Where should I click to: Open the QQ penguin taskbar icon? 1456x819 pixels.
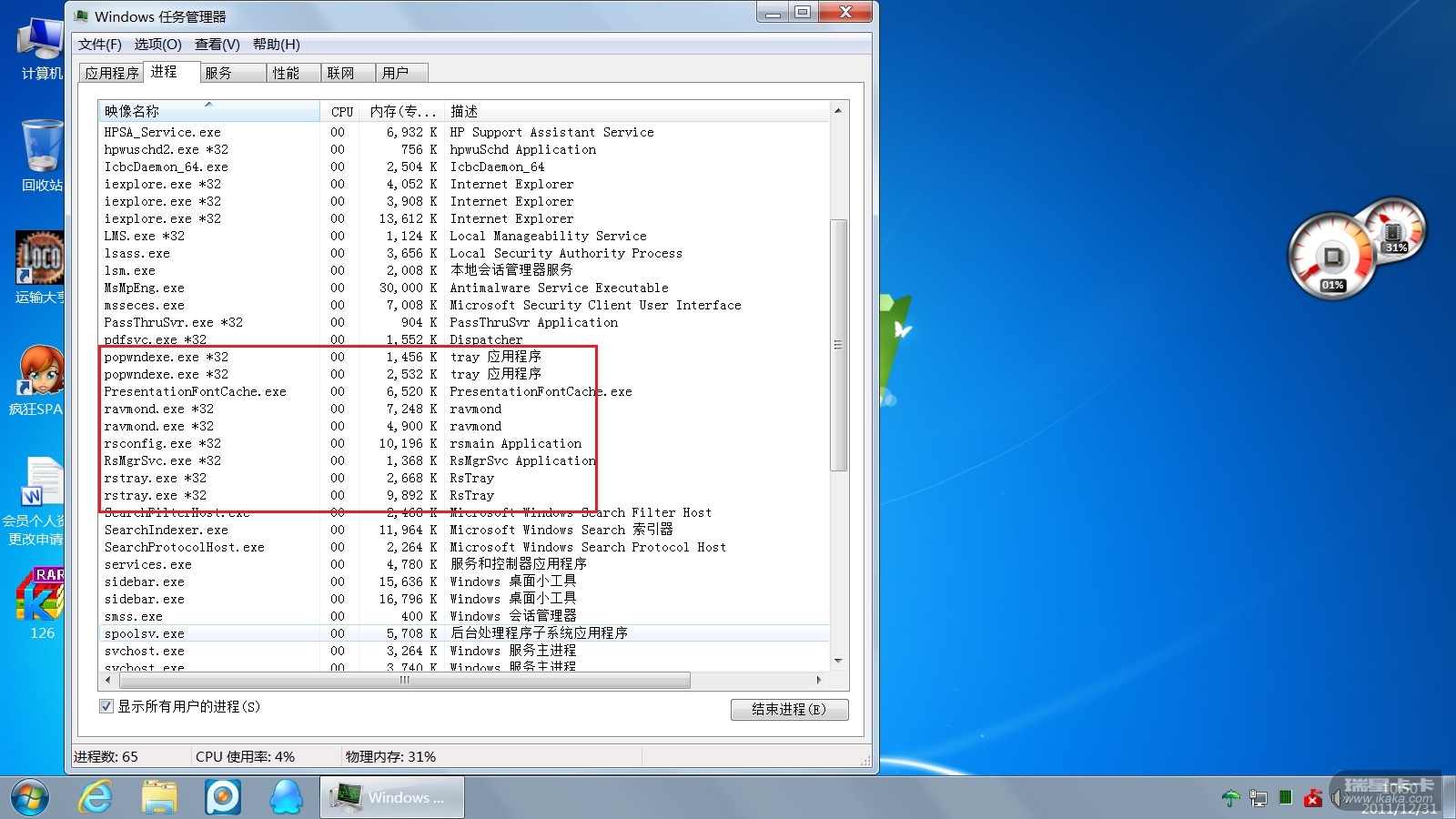(x=287, y=798)
